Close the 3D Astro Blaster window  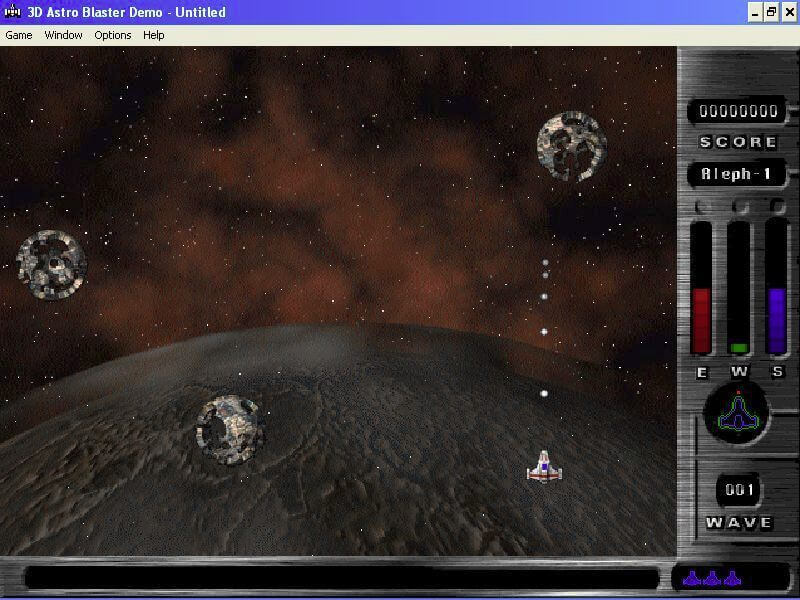click(x=789, y=12)
